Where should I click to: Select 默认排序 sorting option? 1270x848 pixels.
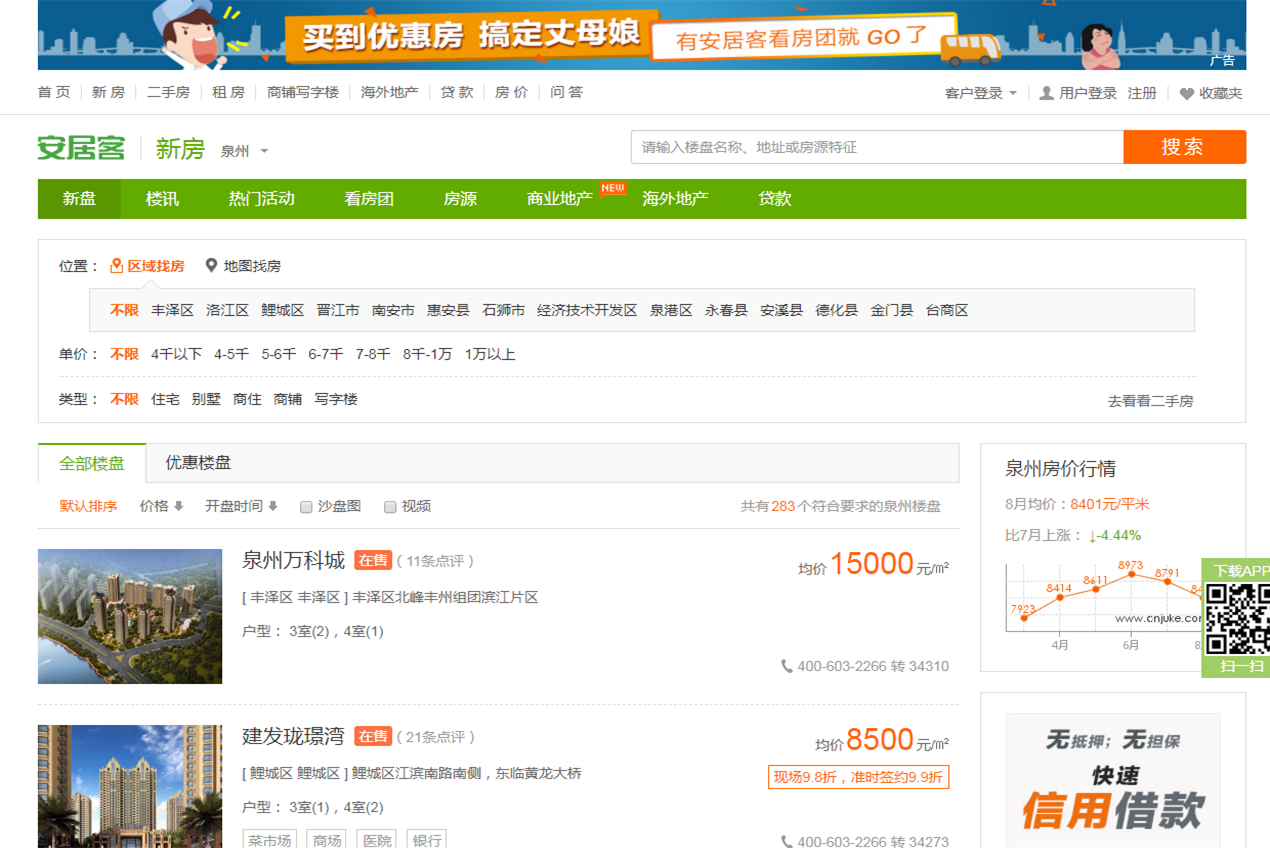coord(88,506)
